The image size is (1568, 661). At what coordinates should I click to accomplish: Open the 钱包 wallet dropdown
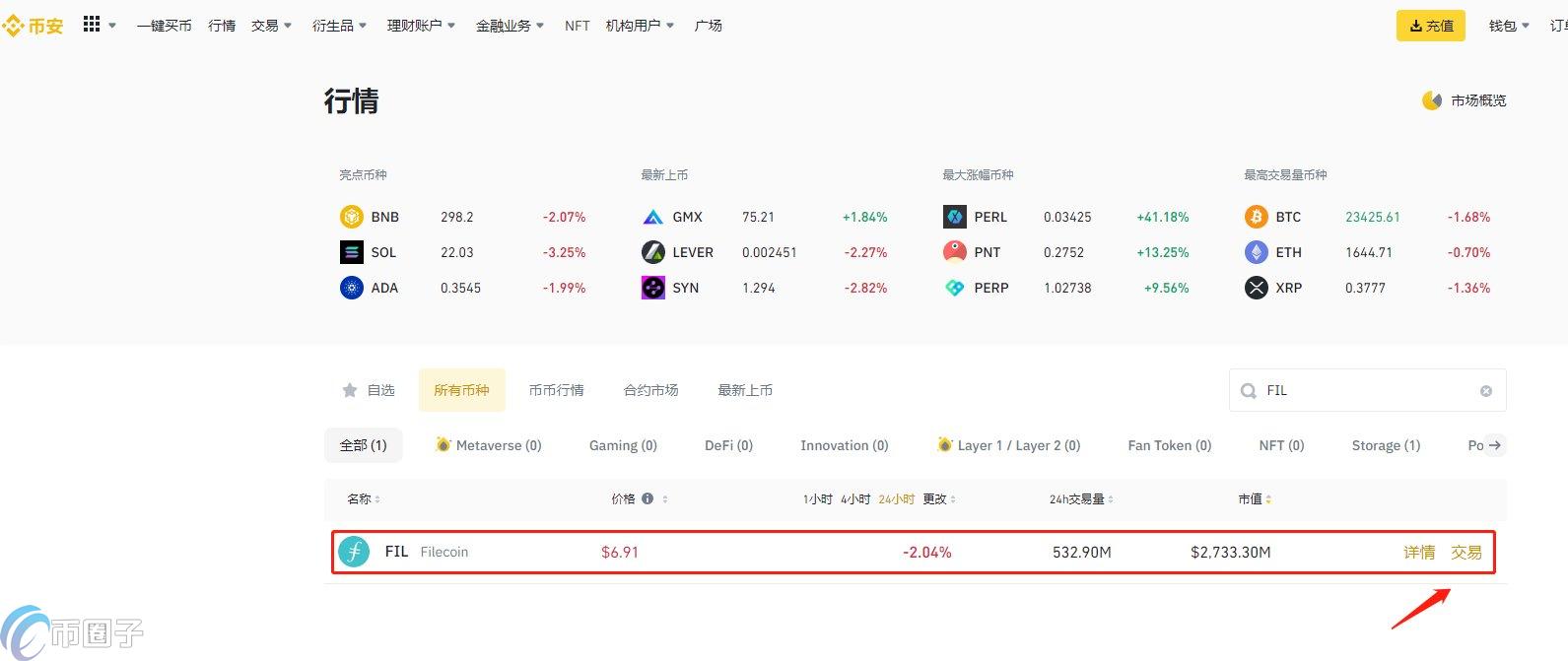[1509, 26]
